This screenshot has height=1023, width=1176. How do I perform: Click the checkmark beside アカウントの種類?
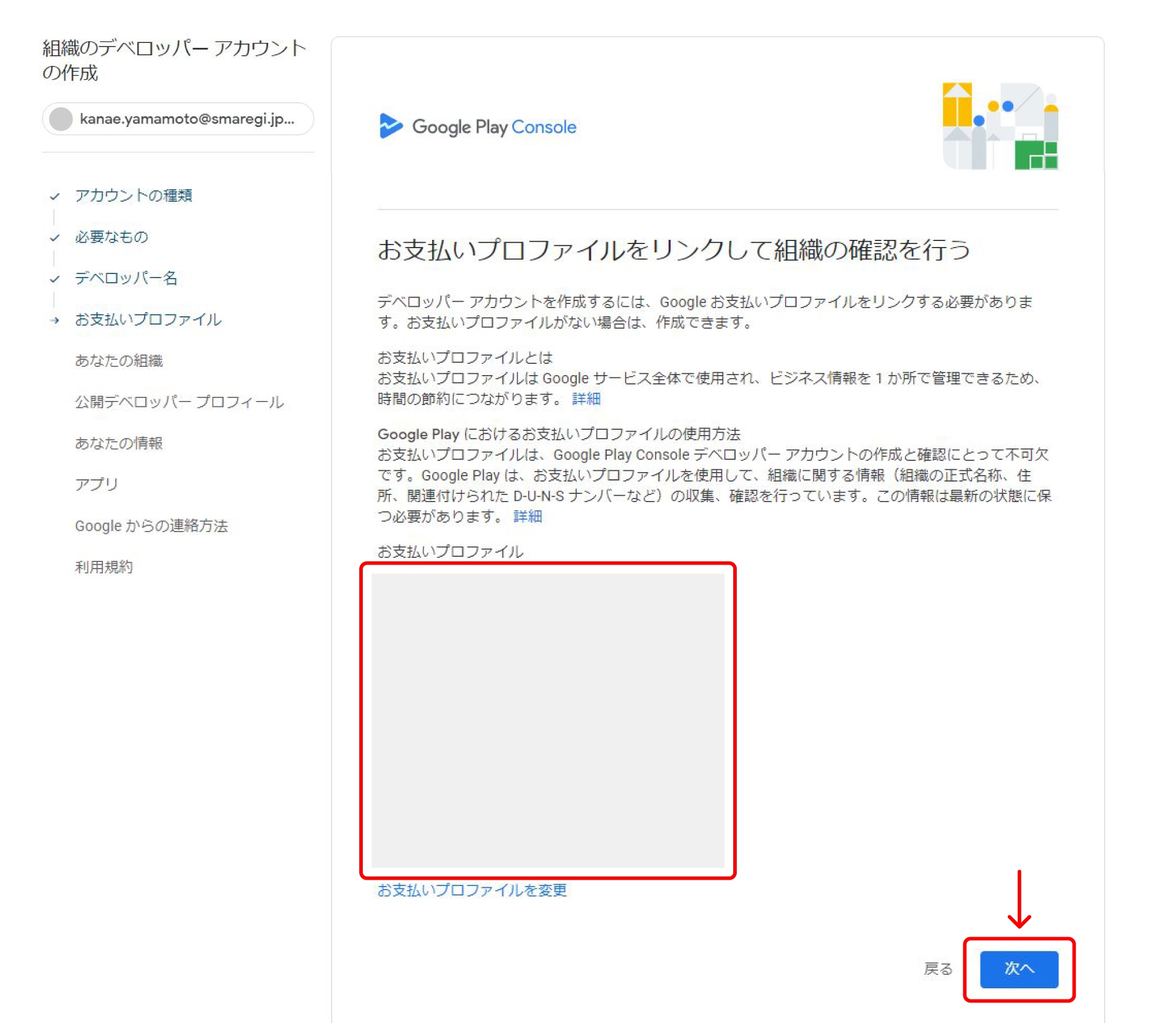[x=55, y=196]
